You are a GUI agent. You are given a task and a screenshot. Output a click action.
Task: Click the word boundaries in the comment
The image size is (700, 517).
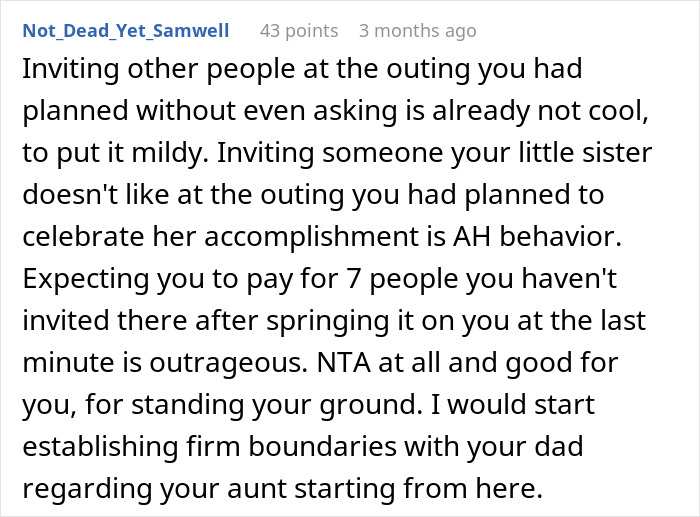(322, 446)
